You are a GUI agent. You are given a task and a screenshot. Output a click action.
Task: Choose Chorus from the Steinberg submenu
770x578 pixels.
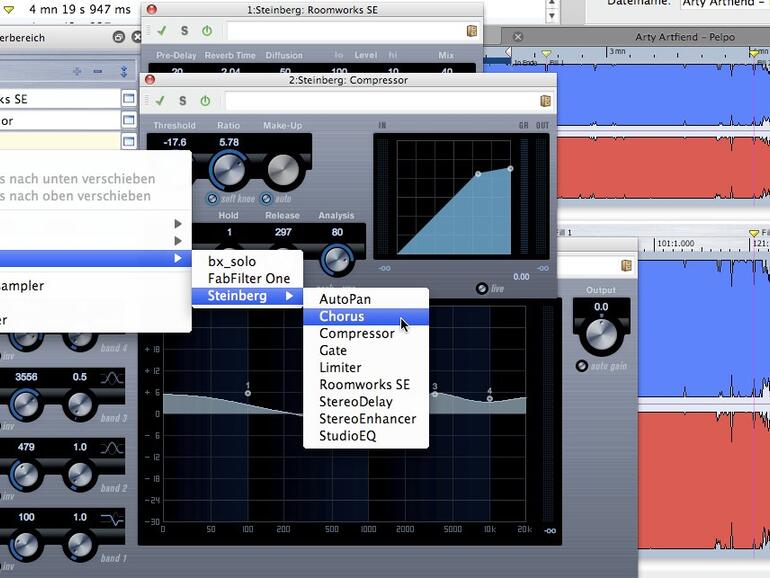coord(366,316)
